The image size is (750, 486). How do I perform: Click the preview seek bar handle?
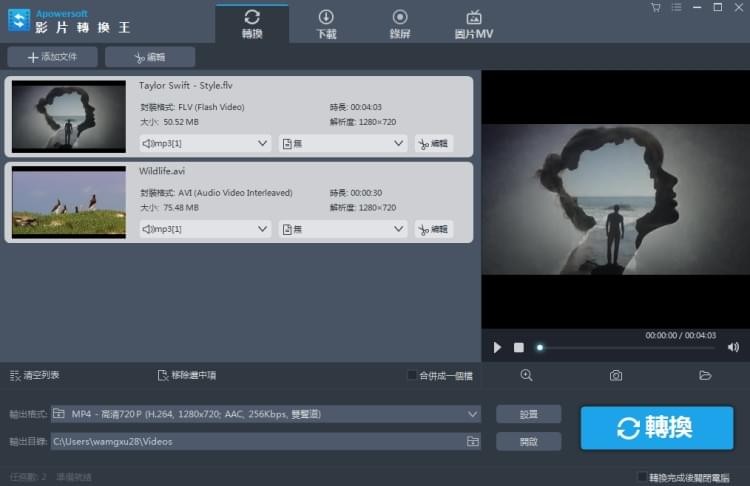[540, 347]
